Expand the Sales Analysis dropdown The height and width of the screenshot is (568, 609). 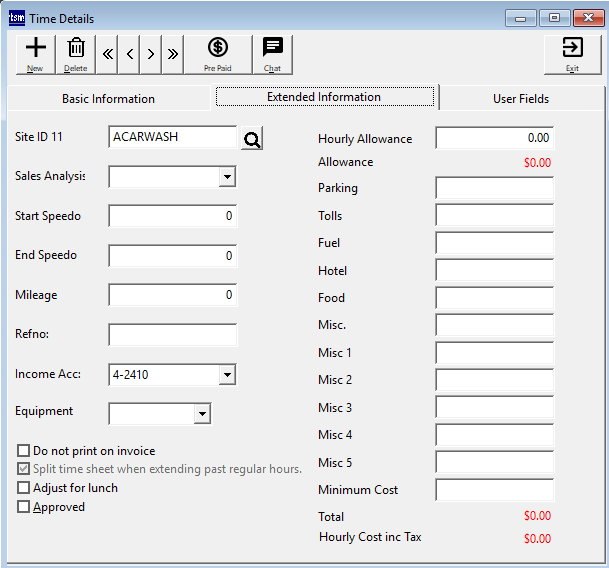pyautogui.click(x=227, y=177)
